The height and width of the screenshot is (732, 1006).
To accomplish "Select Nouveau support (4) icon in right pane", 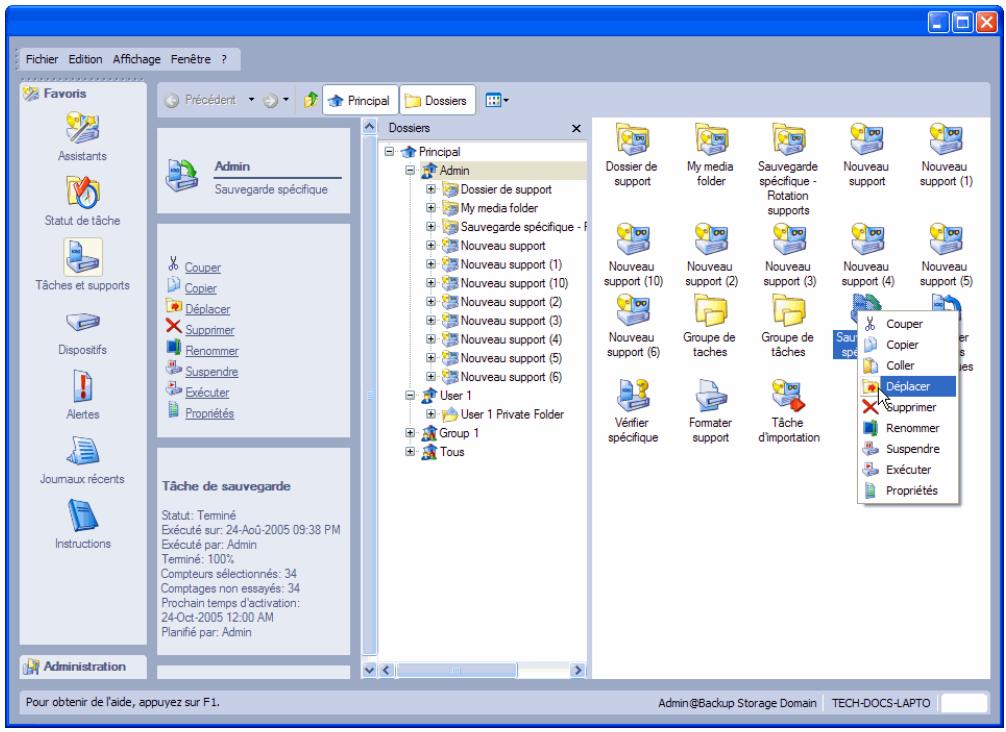I will pos(867,239).
